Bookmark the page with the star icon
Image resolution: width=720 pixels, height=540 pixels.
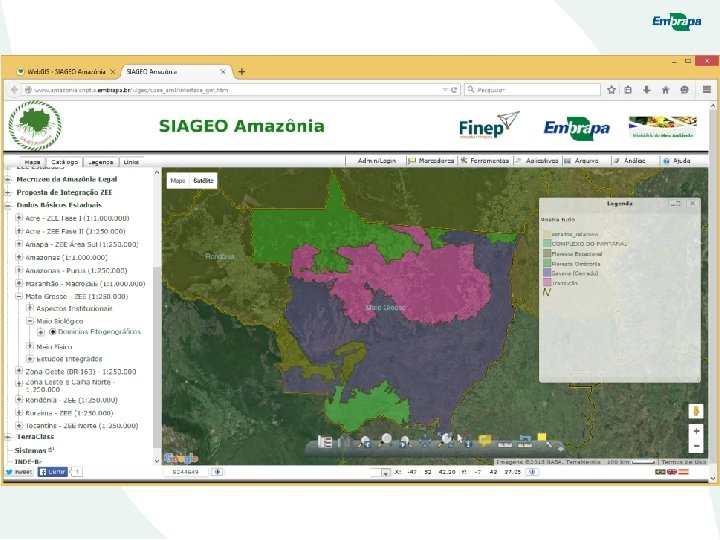(x=611, y=90)
